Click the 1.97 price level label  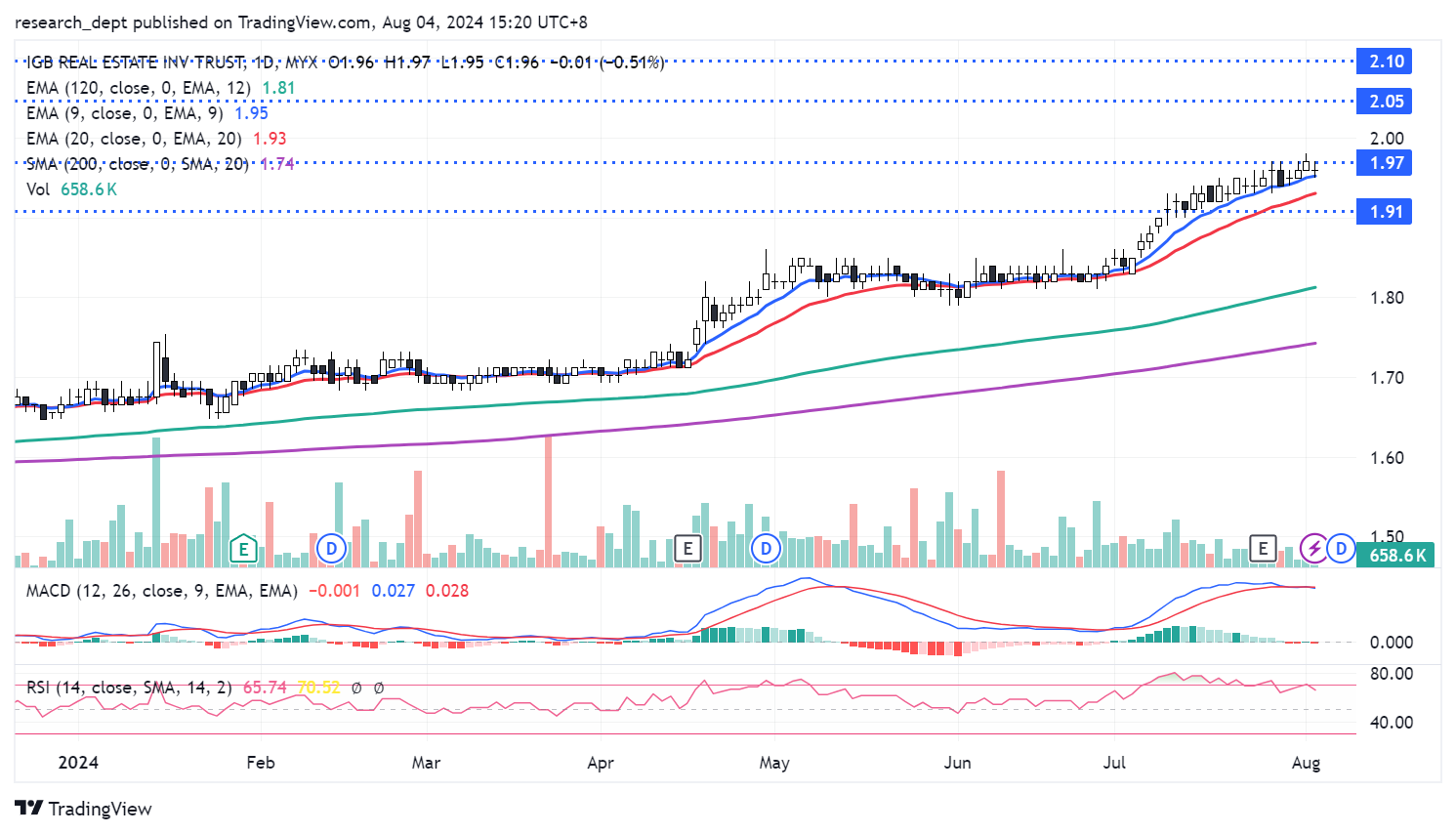1385,163
